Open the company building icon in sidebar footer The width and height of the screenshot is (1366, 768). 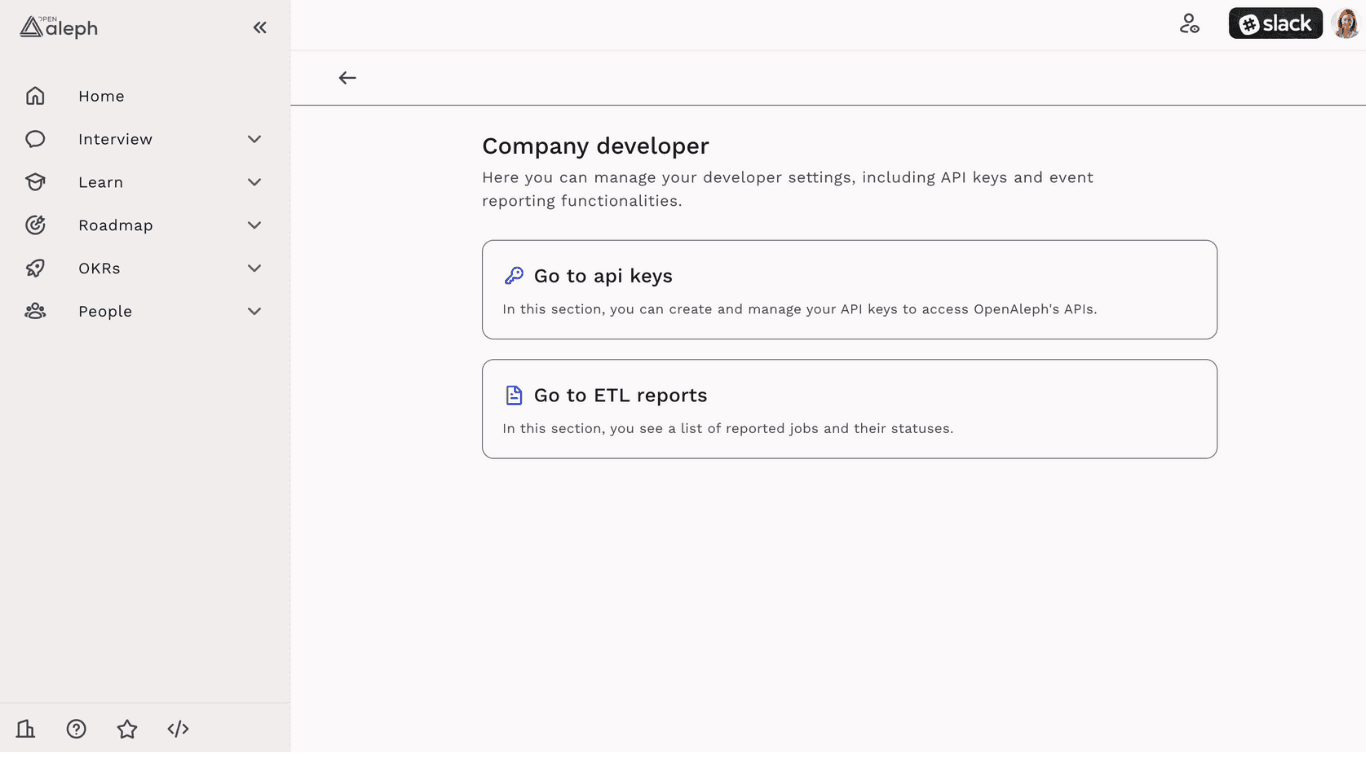coord(26,729)
